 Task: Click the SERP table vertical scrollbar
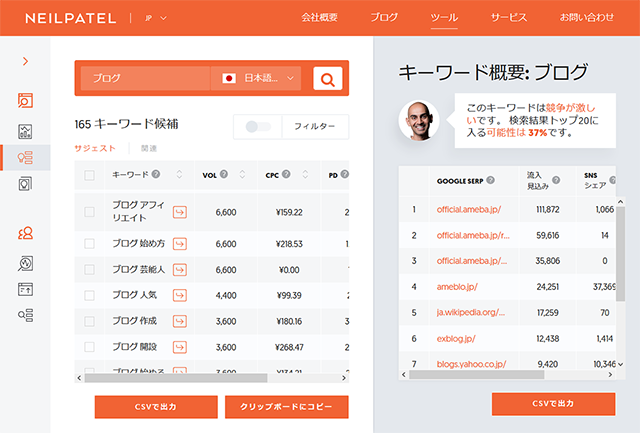tap(620, 254)
